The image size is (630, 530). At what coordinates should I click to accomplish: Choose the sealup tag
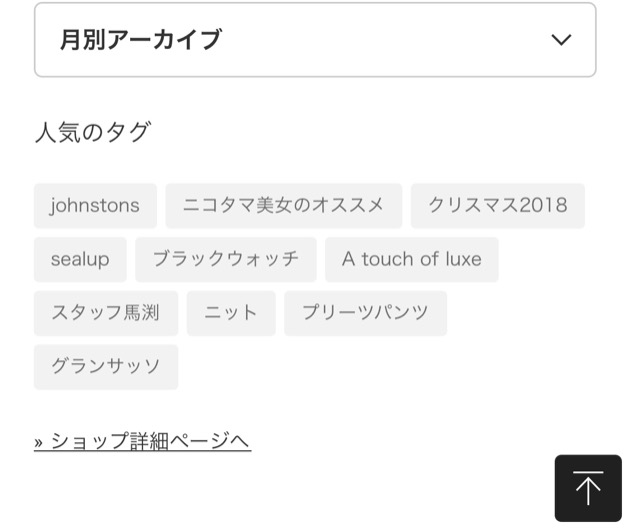tap(80, 260)
